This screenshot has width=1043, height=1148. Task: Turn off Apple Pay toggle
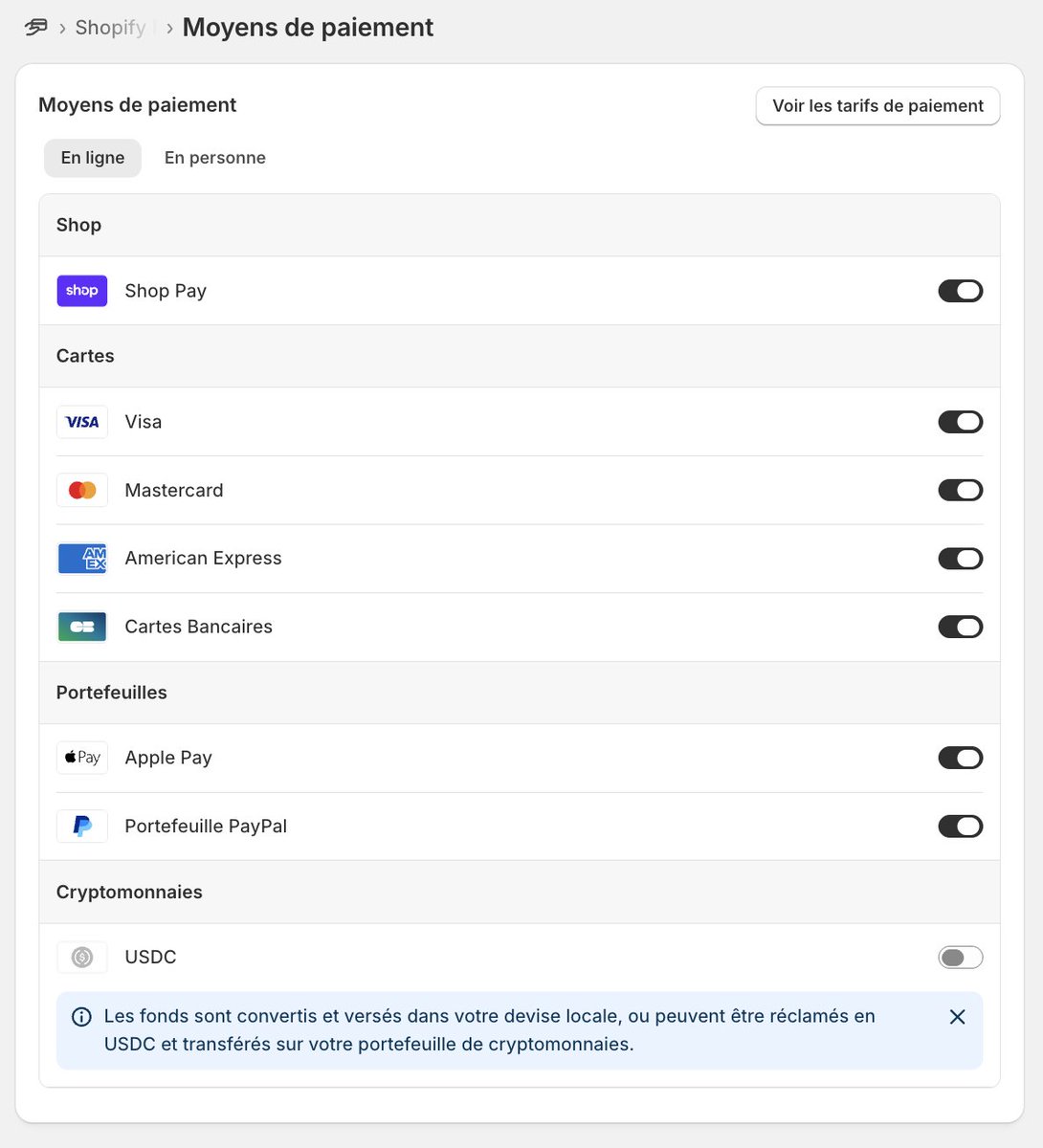pyautogui.click(x=961, y=758)
